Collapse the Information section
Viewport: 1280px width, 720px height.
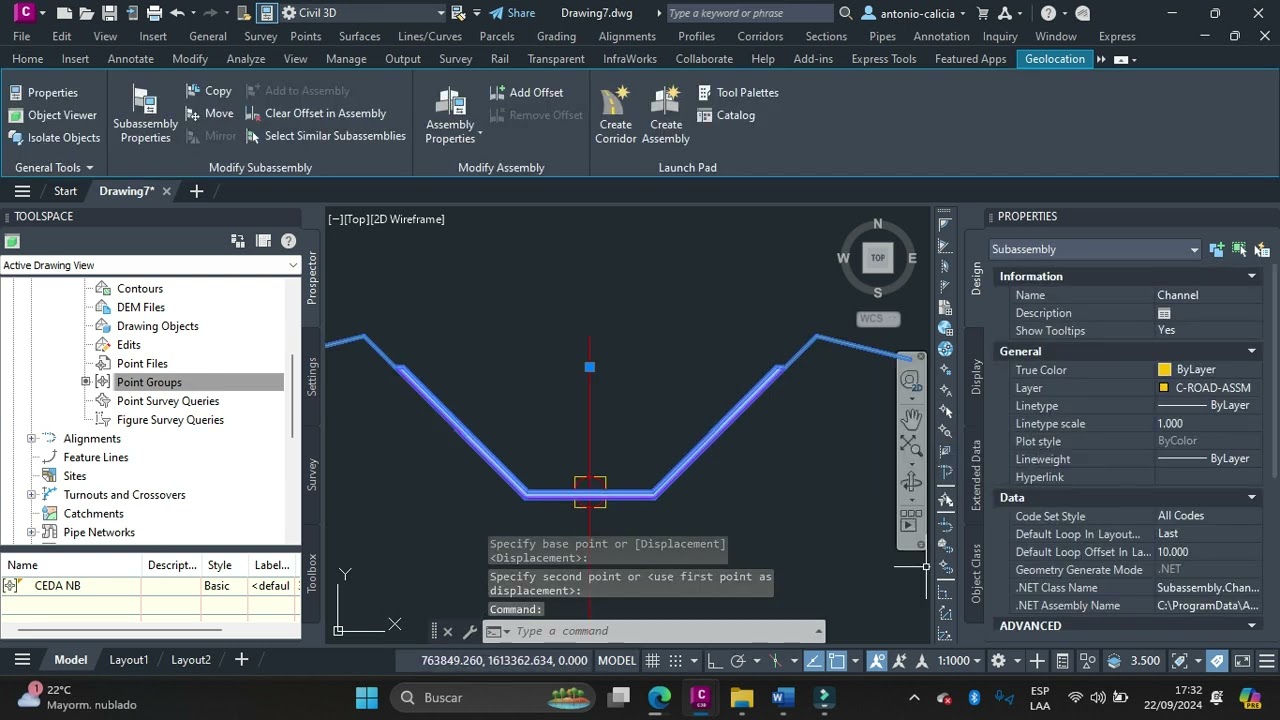click(1251, 276)
